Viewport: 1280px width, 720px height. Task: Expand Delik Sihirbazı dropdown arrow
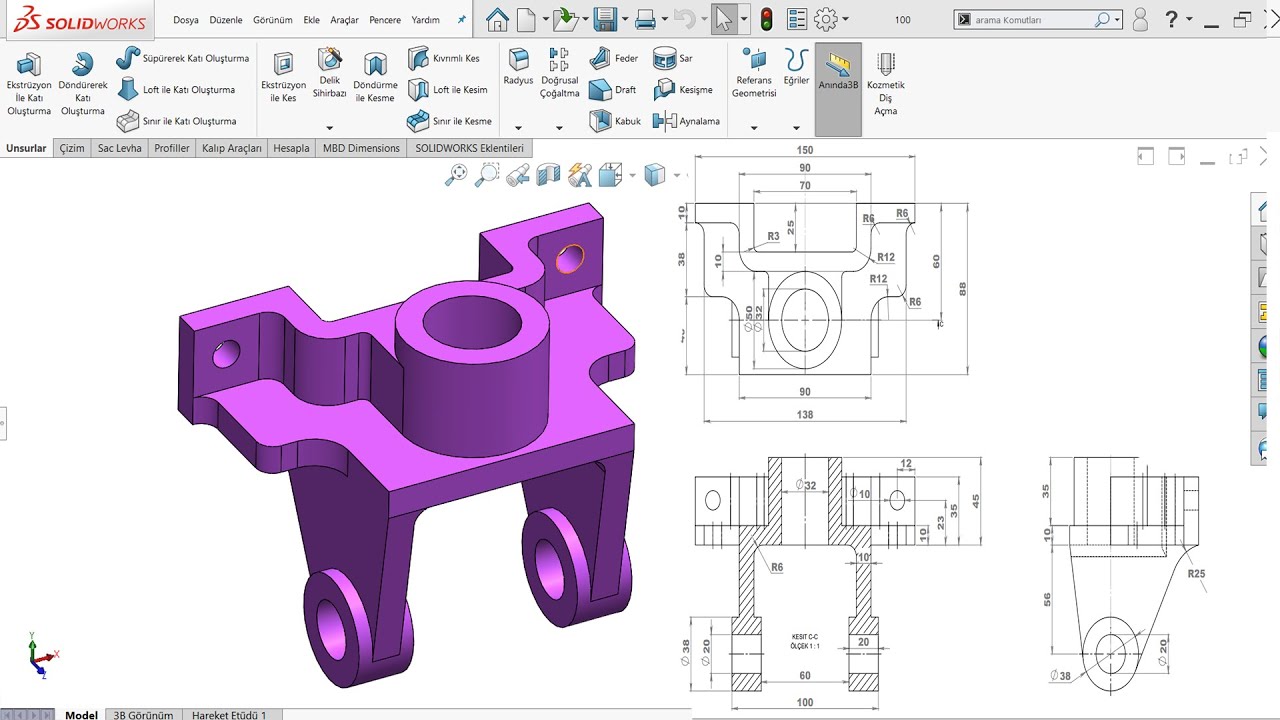[x=329, y=128]
